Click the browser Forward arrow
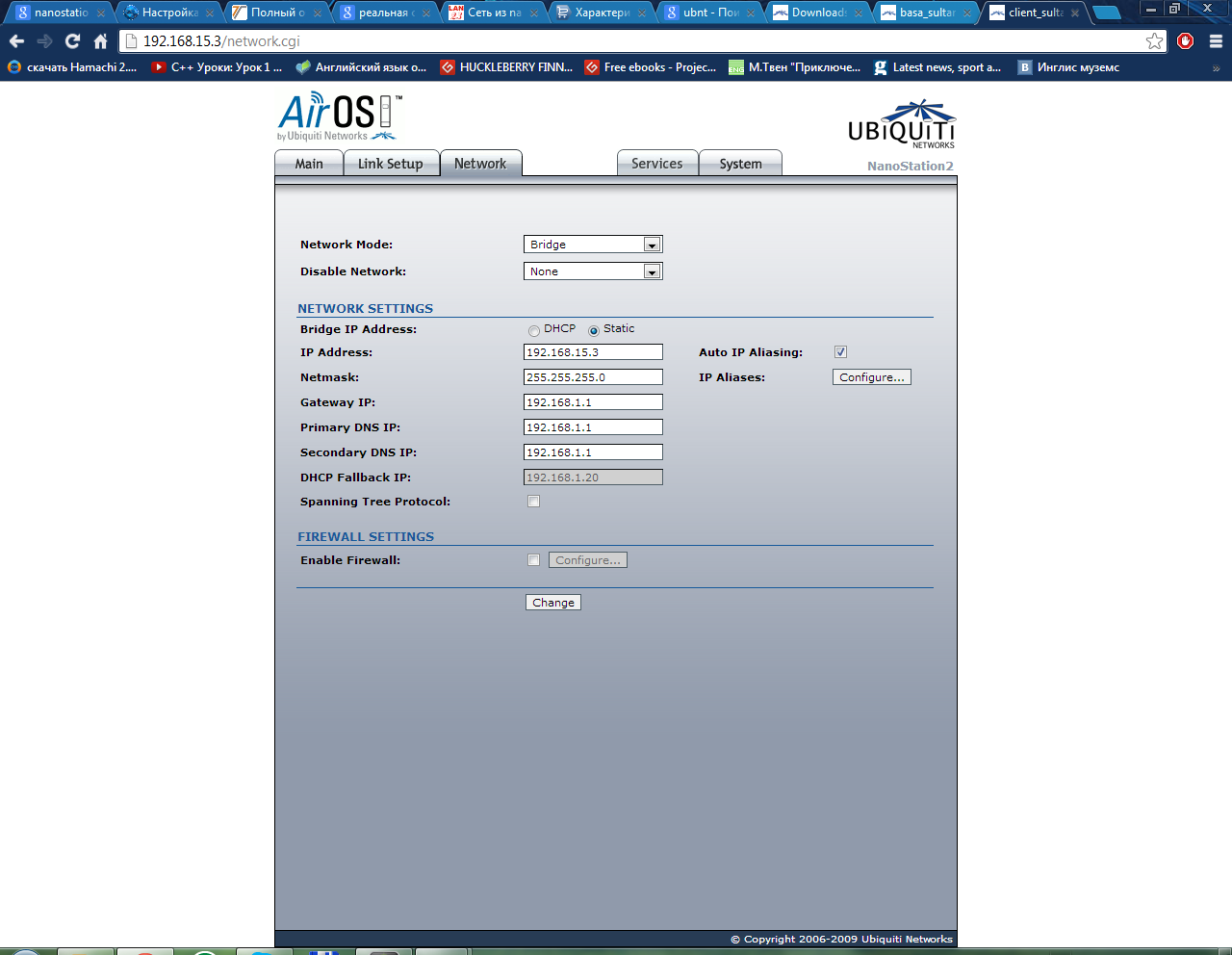The height and width of the screenshot is (955, 1232). click(44, 41)
